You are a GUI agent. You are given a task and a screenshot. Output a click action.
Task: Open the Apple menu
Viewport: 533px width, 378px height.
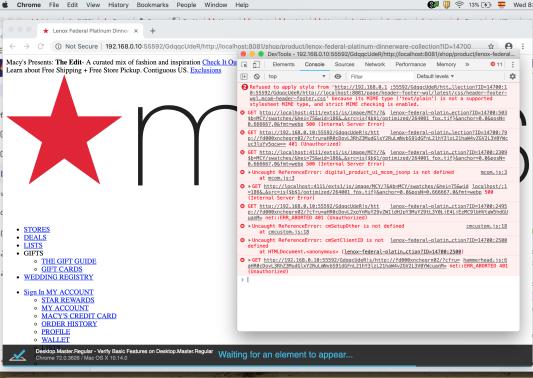[5, 5]
